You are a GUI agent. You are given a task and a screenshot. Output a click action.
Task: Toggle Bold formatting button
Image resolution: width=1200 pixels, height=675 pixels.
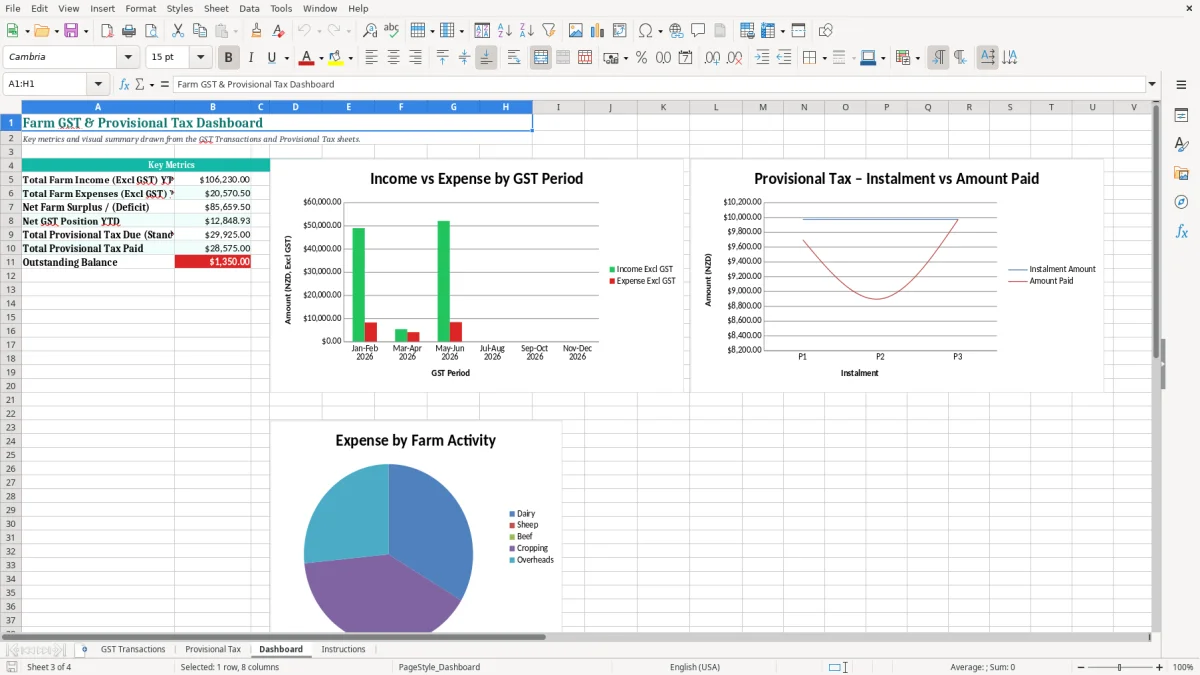pyautogui.click(x=229, y=58)
